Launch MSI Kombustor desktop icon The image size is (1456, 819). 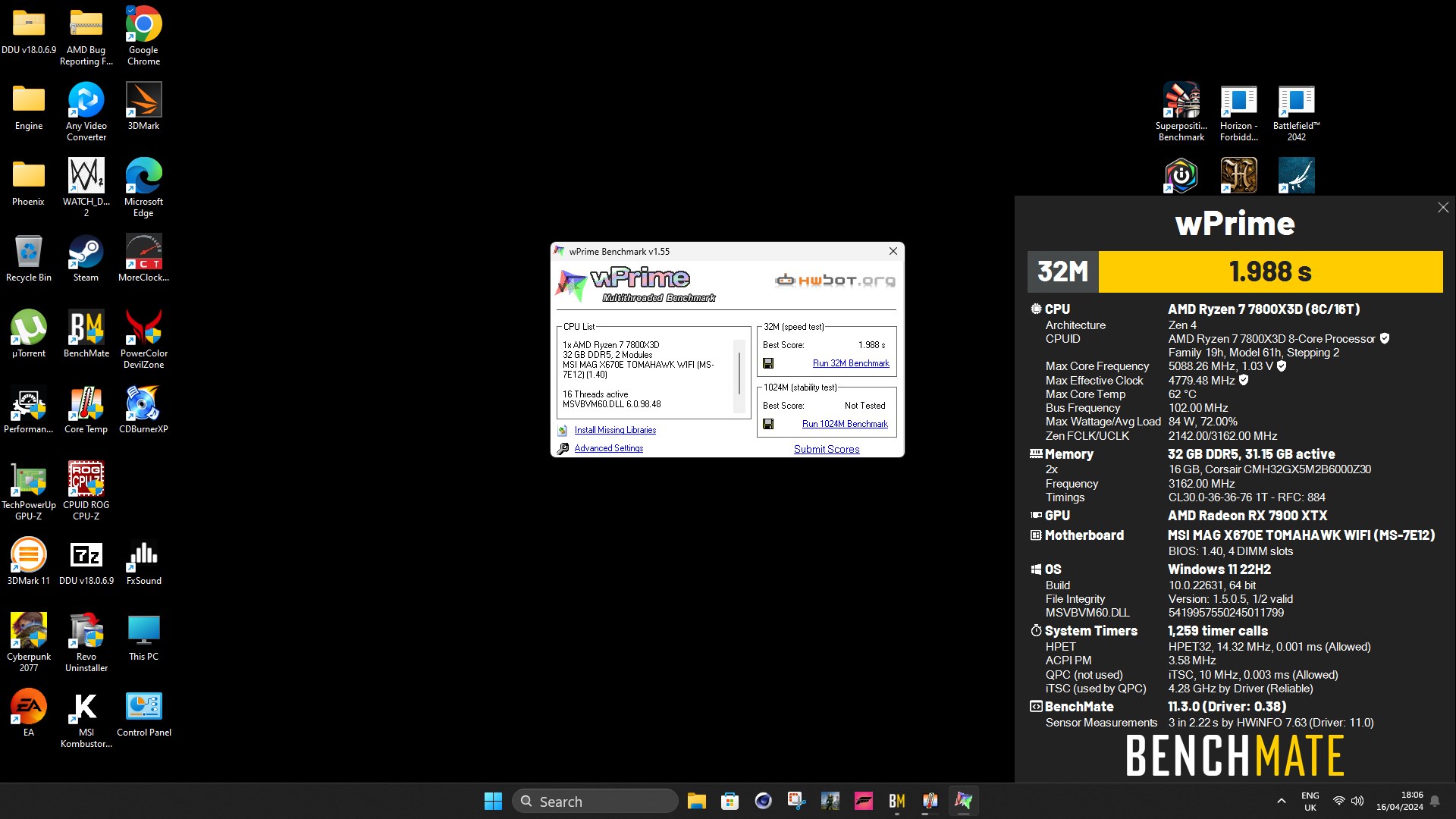[x=86, y=718]
